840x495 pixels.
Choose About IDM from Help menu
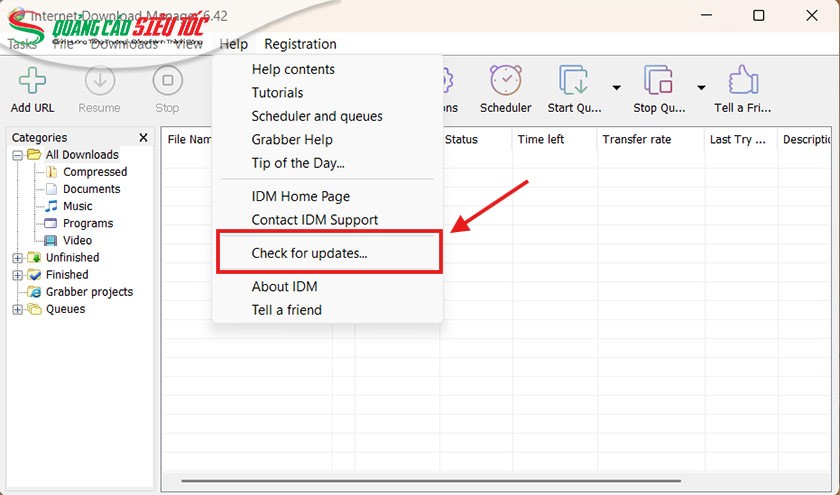[284, 287]
